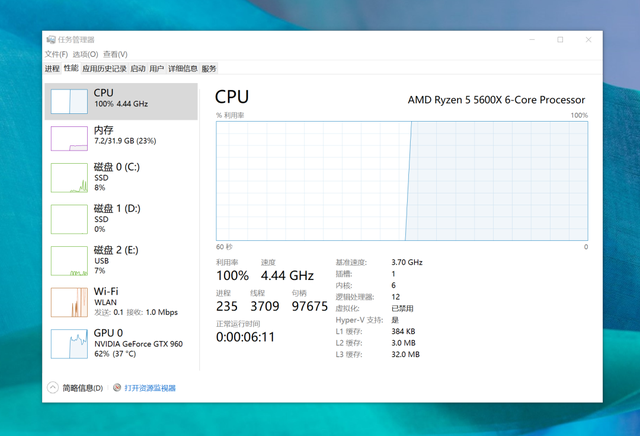Click the 3.70 GHz base speed value

[x=407, y=262]
